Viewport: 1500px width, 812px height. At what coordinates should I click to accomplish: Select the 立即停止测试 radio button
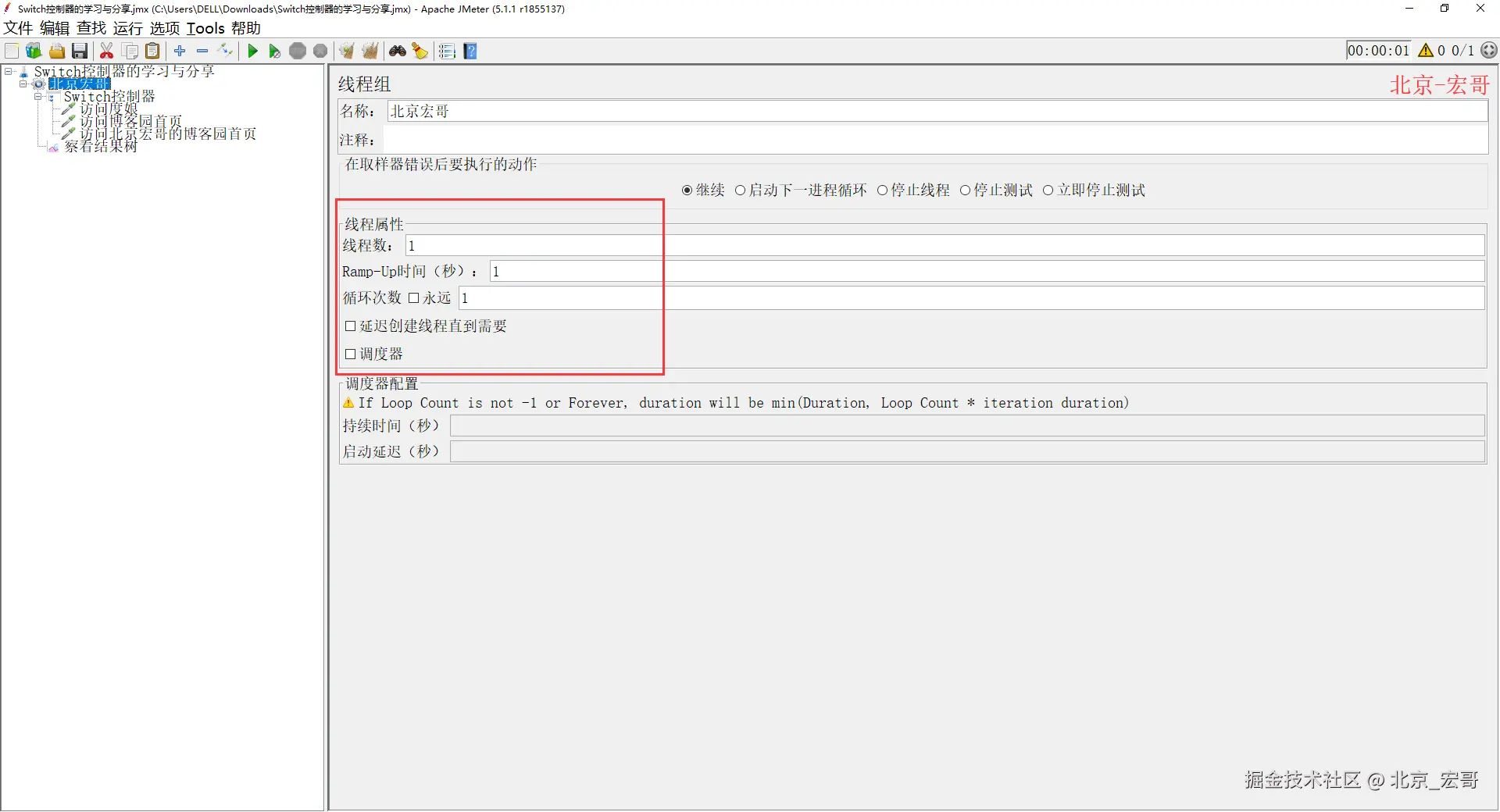point(1048,191)
